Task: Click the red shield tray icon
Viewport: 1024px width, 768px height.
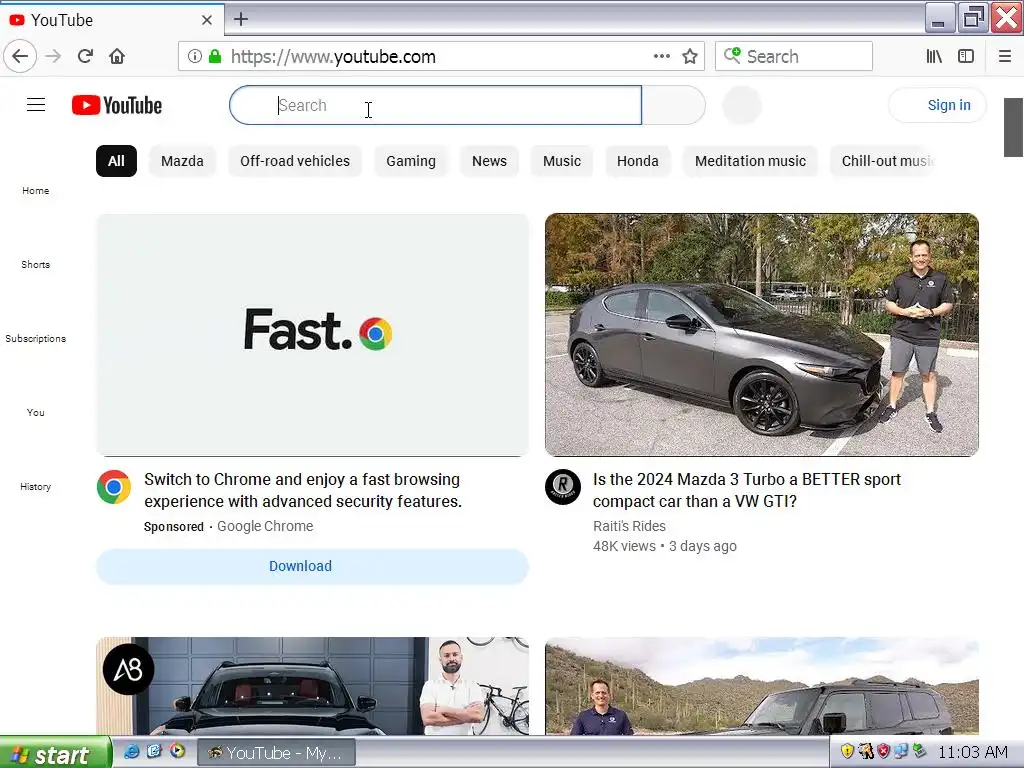Action: pos(884,752)
